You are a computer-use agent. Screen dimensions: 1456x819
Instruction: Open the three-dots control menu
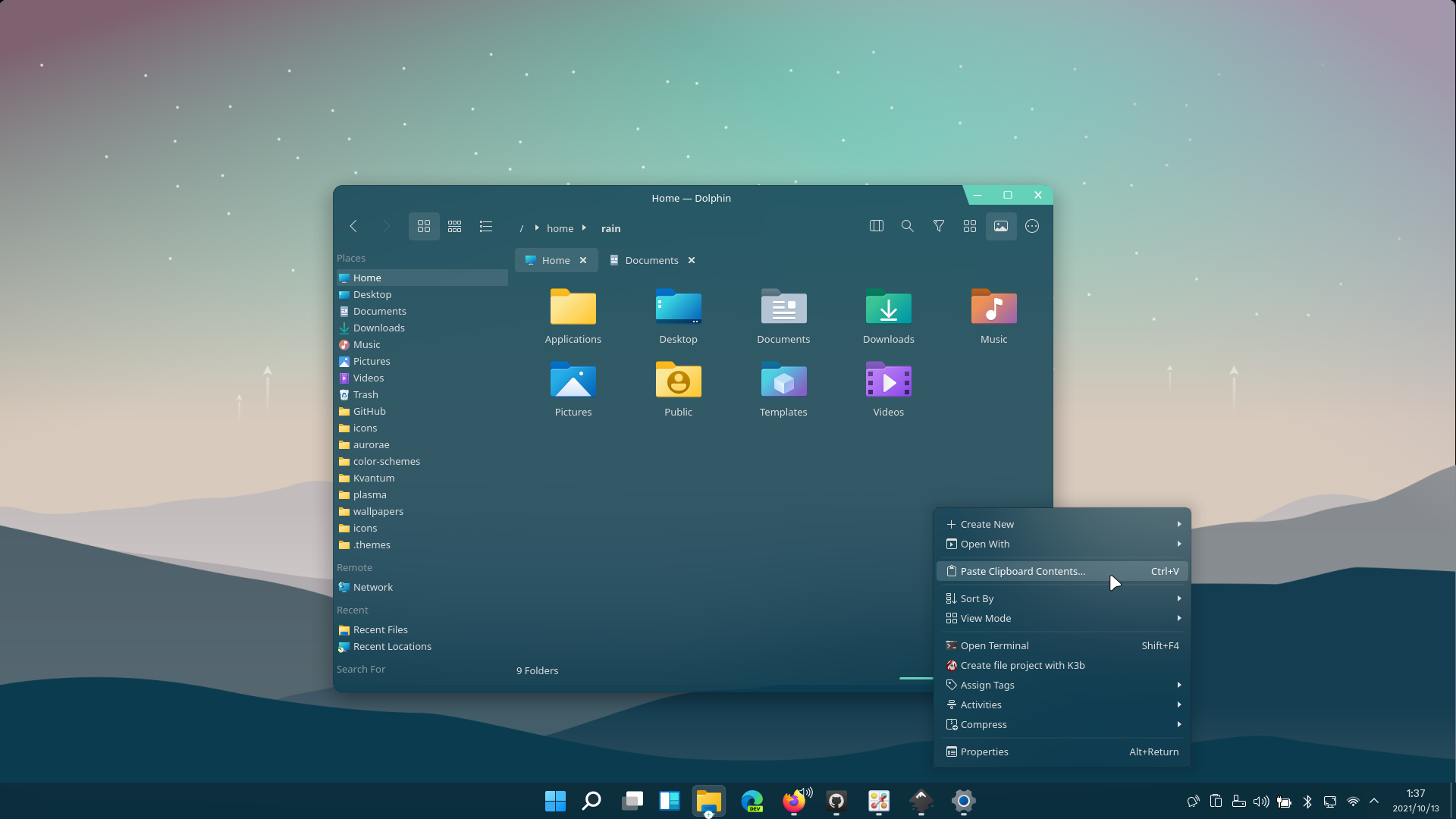[x=1032, y=226]
